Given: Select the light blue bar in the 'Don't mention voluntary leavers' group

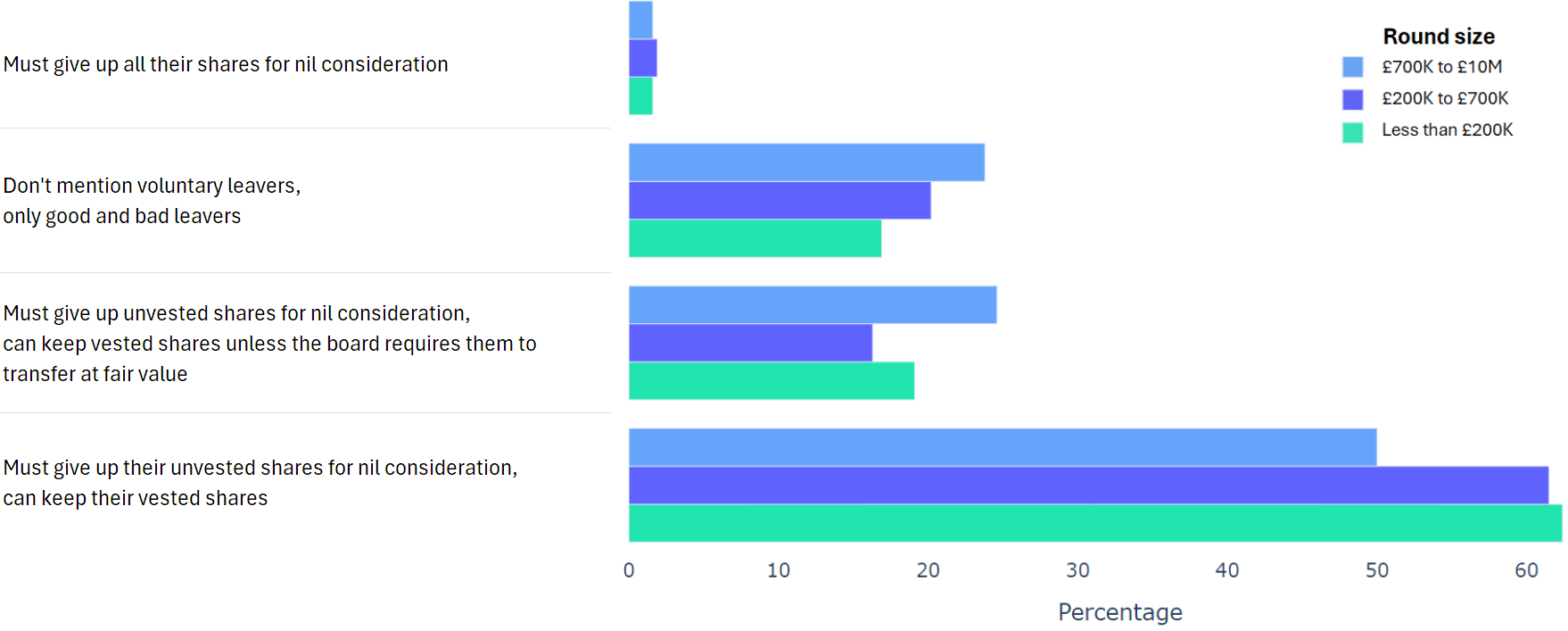Looking at the screenshot, I should (806, 162).
